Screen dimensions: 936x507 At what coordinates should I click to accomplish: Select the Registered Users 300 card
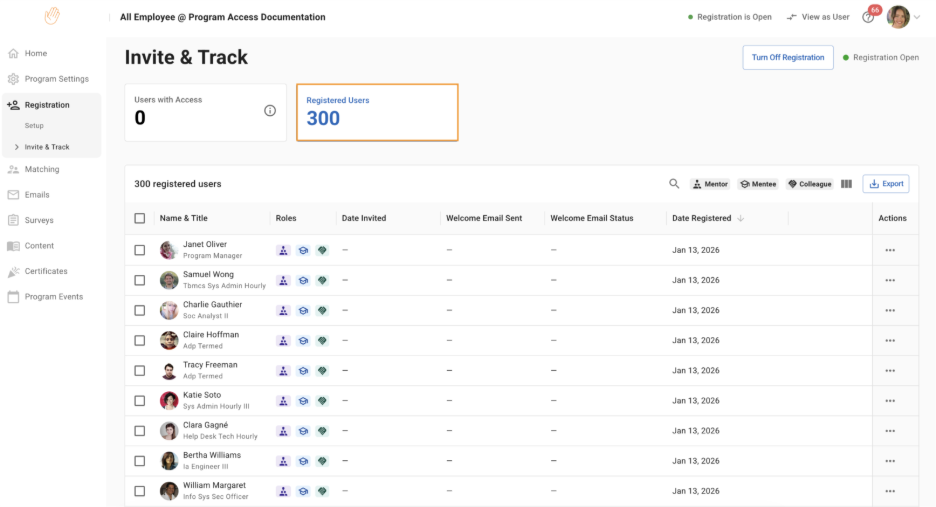(377, 112)
